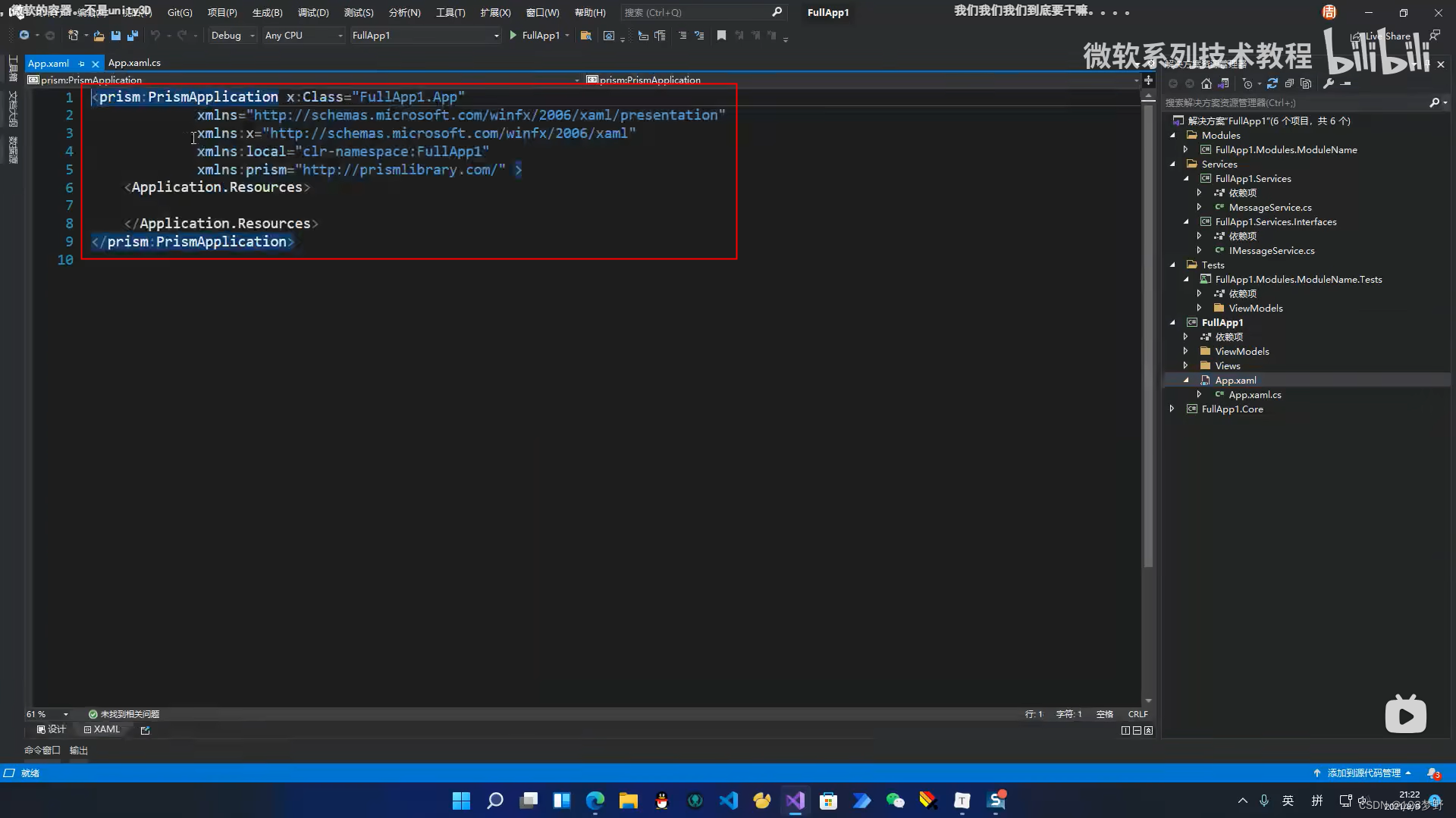Switch to the App.xaml.cs tab

[x=134, y=63]
